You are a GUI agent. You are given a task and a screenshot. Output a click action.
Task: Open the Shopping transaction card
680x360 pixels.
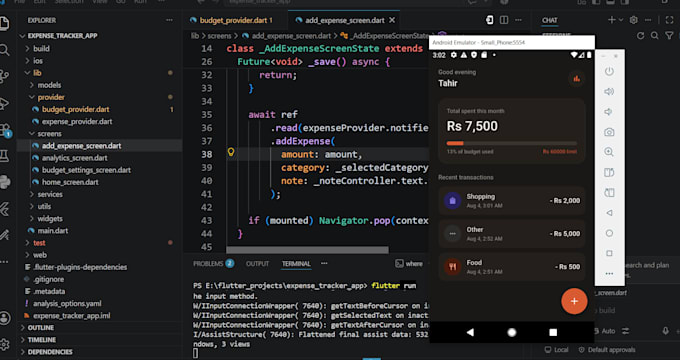click(x=512, y=200)
